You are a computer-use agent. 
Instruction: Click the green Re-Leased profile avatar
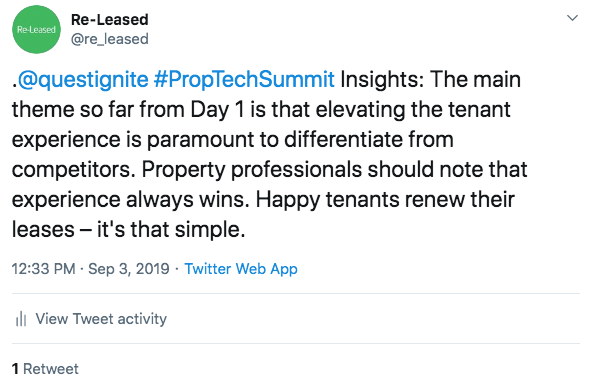(x=36, y=29)
